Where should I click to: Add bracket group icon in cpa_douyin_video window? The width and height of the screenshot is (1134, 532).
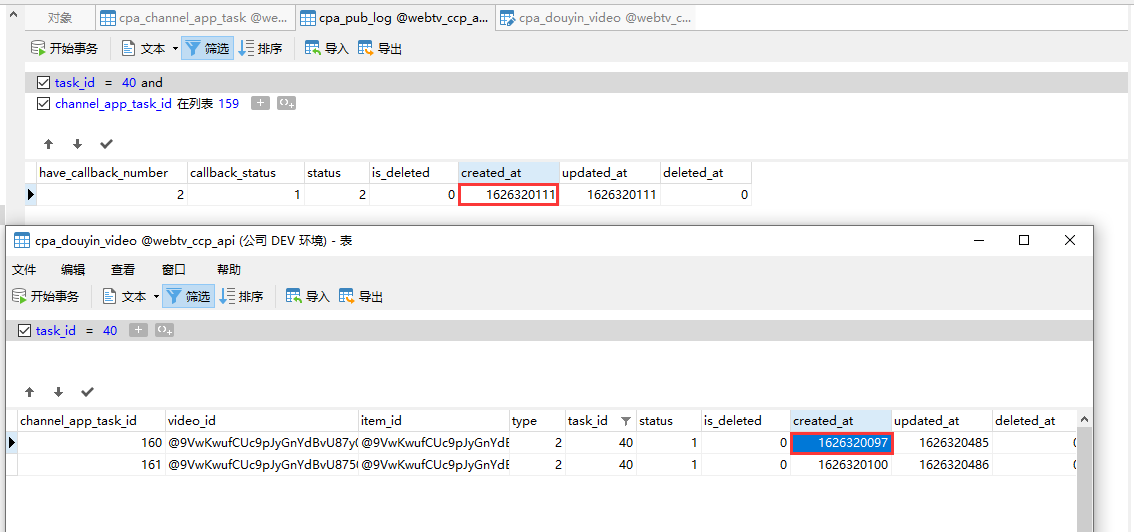(x=165, y=330)
